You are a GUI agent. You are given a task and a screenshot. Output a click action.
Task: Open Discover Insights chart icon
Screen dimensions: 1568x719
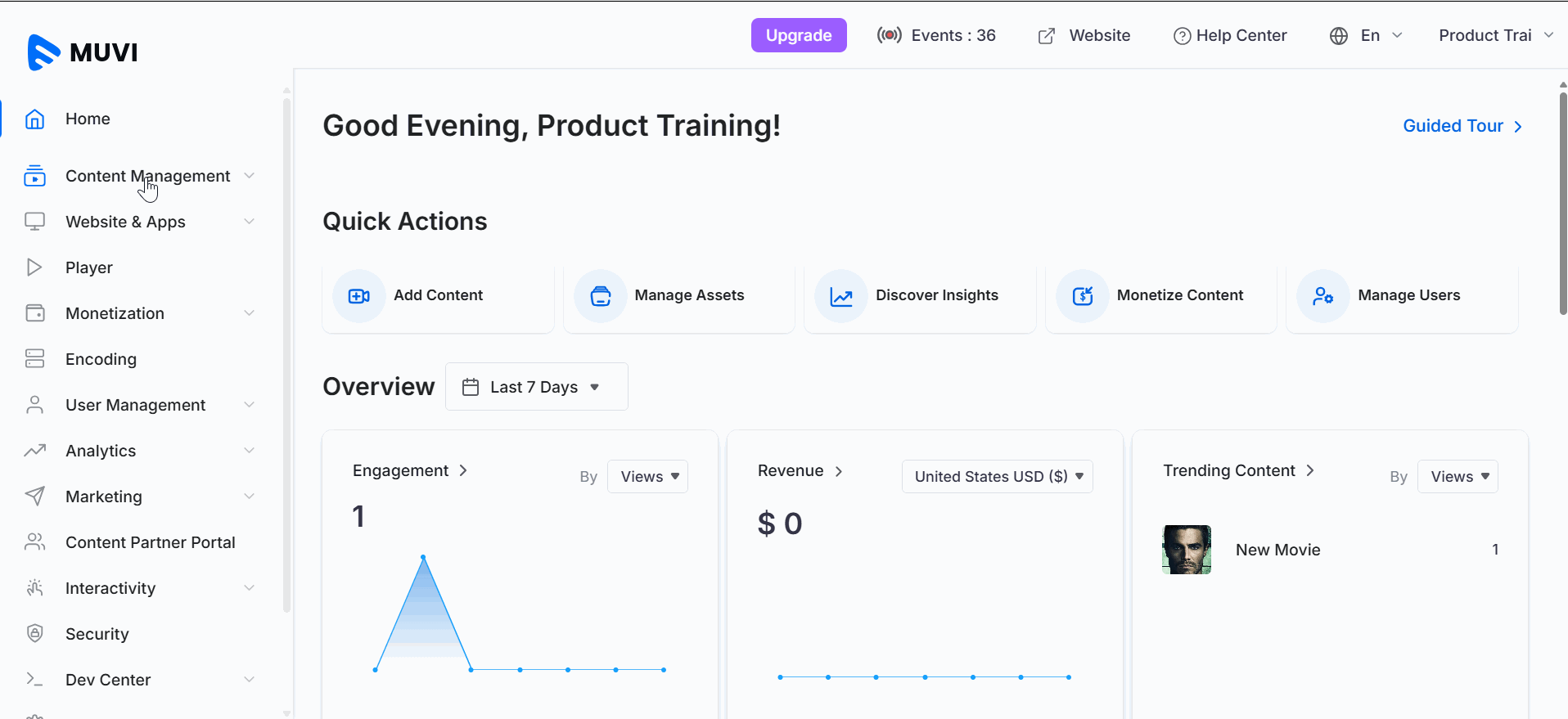841,296
